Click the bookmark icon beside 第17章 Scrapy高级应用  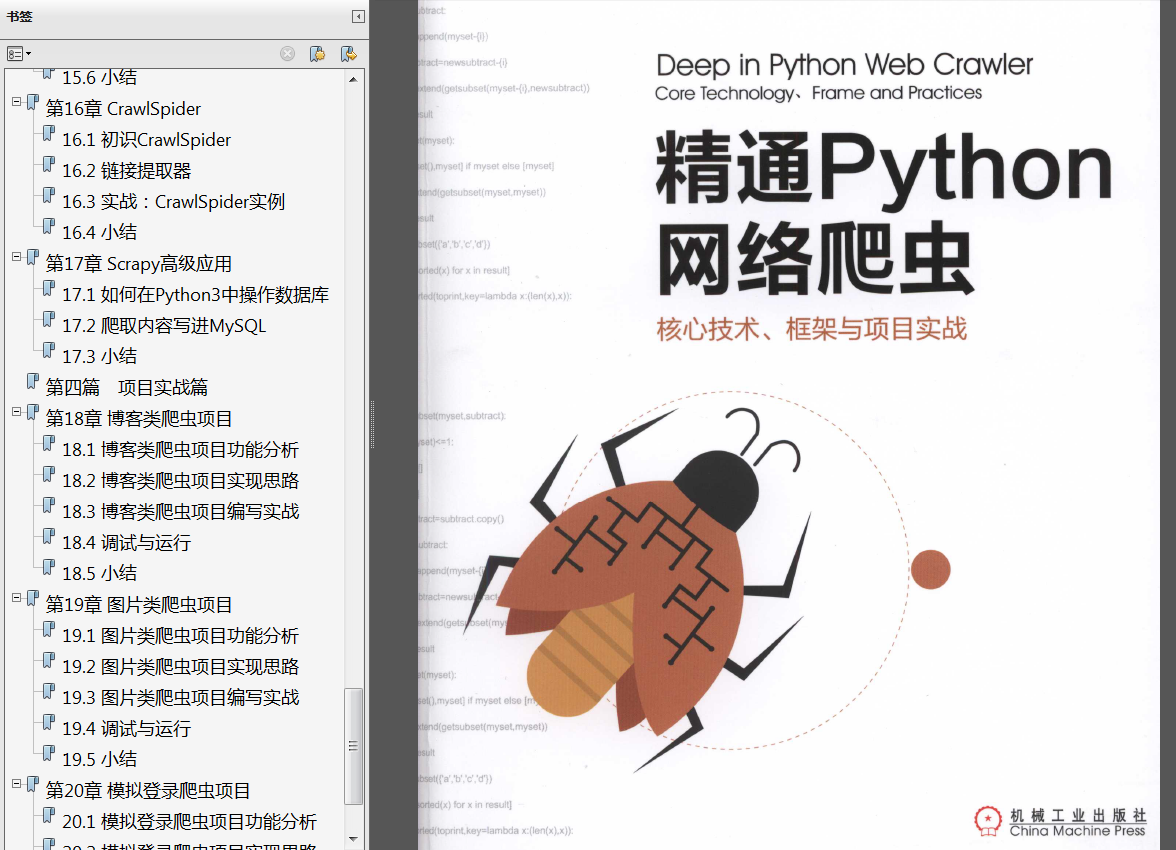pos(33,257)
